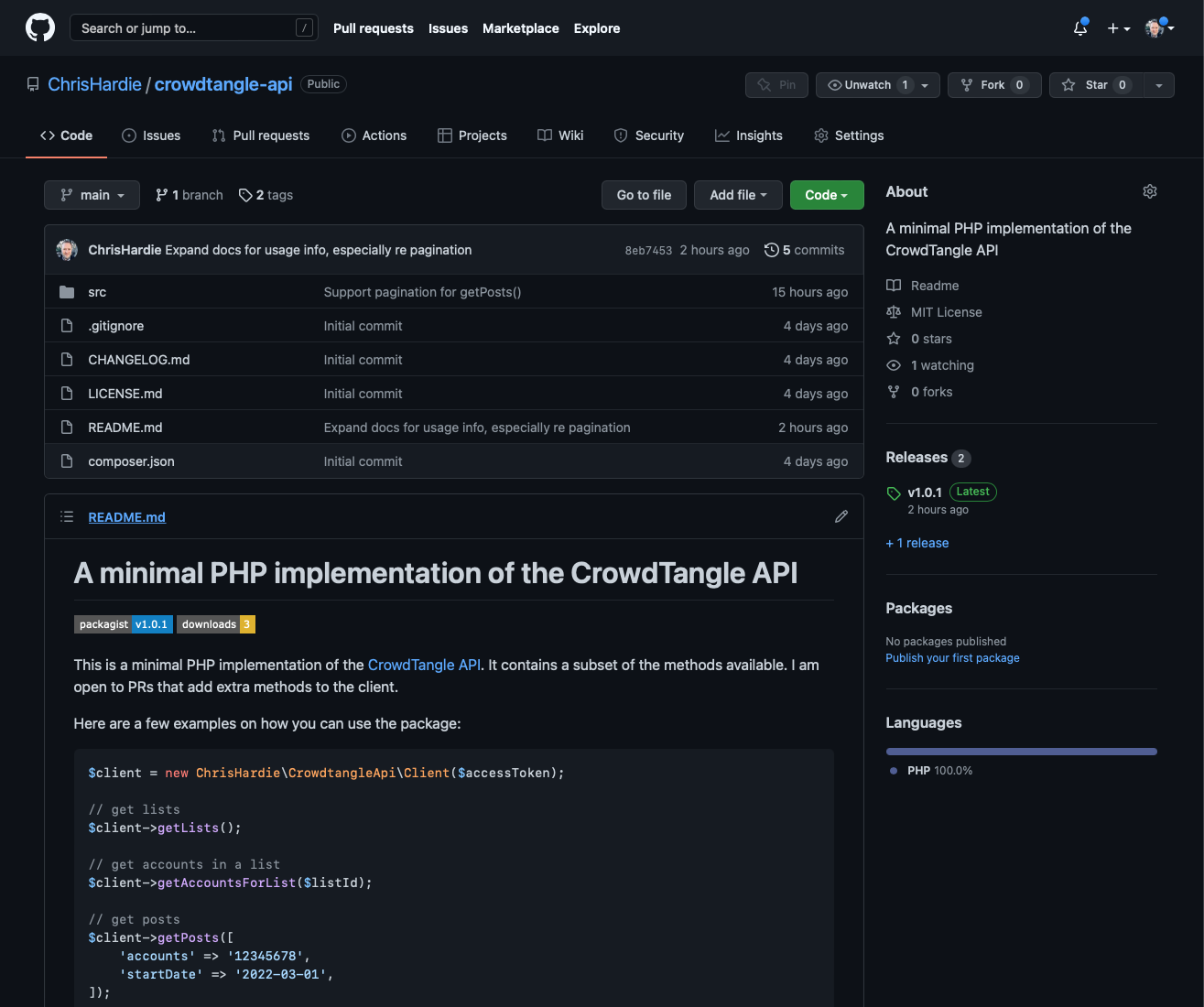
Task: Expand the green Code dropdown
Action: pos(826,195)
